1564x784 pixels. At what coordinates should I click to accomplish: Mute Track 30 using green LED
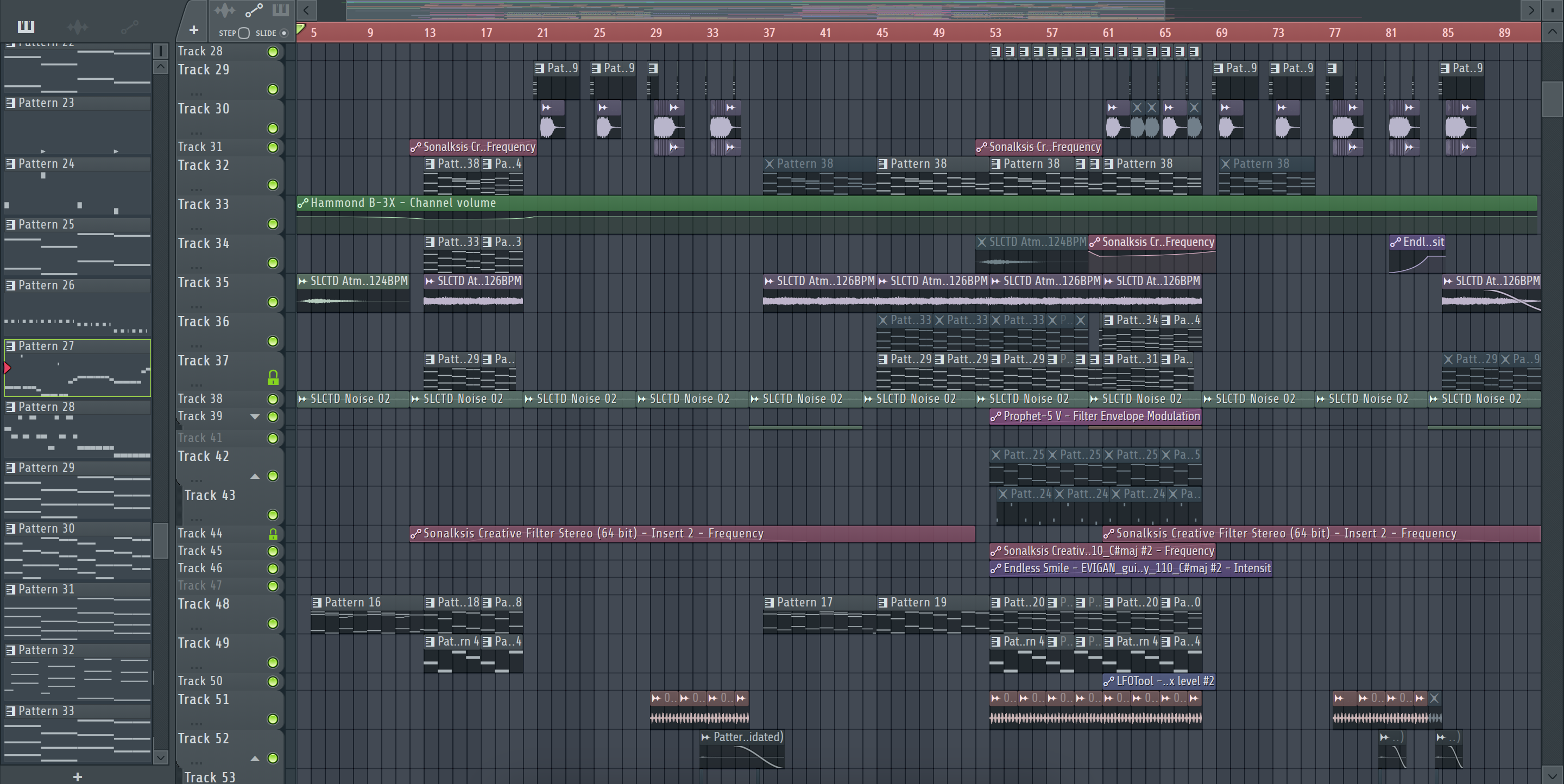(x=273, y=129)
